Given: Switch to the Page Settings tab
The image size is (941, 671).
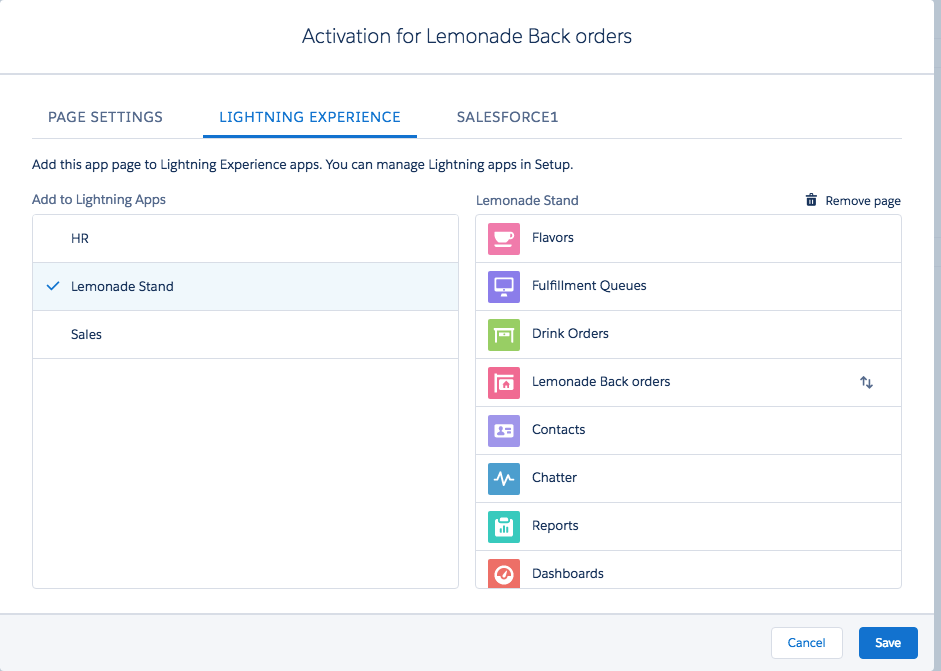Looking at the screenshot, I should (x=105, y=117).
